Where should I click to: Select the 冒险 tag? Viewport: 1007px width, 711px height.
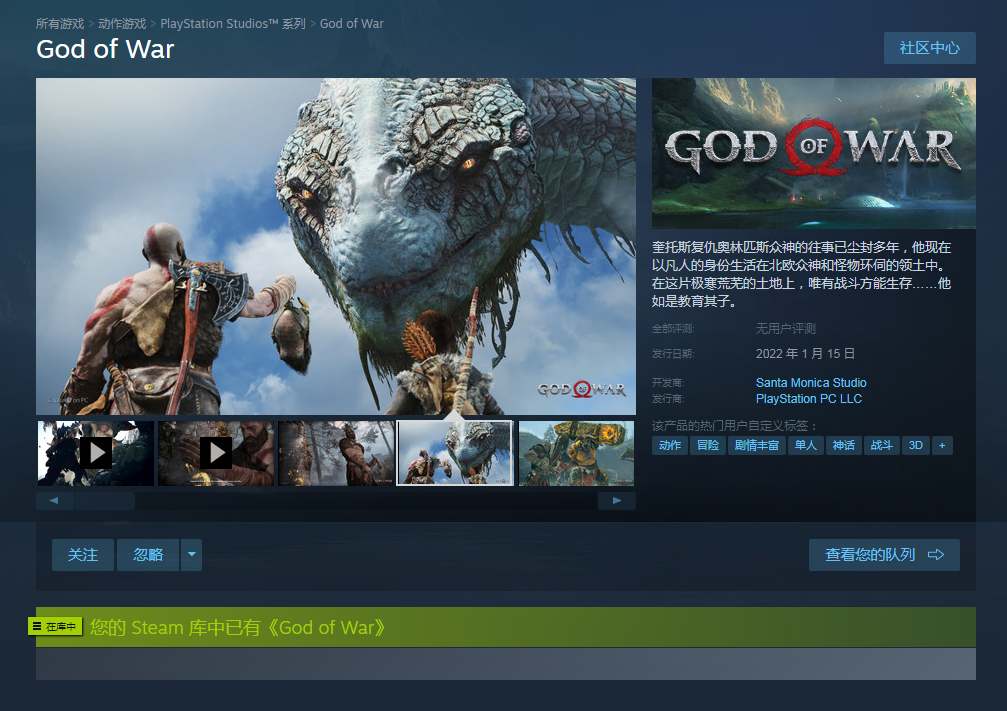pyautogui.click(x=708, y=445)
